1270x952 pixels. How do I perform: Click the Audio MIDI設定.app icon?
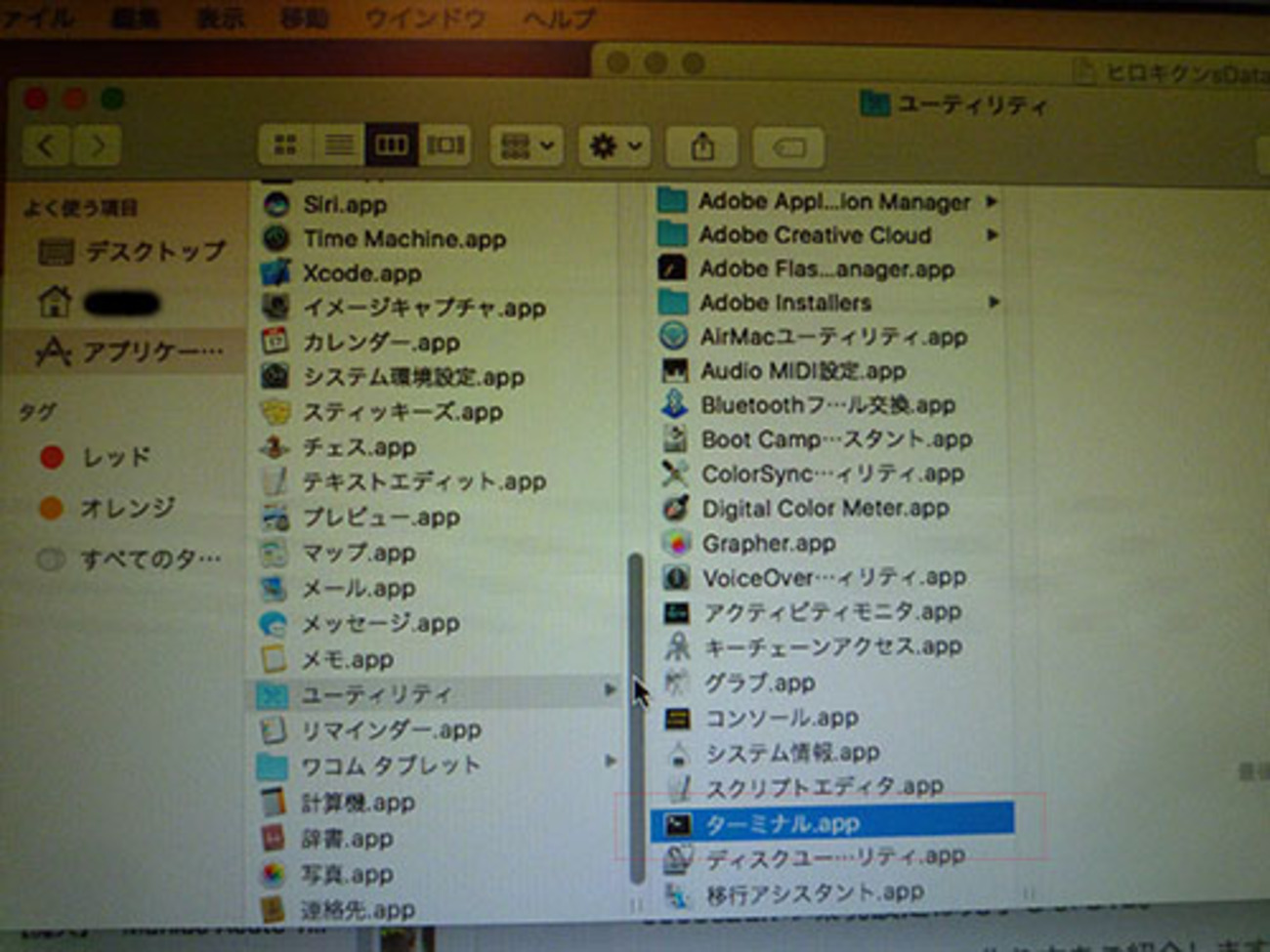point(674,371)
